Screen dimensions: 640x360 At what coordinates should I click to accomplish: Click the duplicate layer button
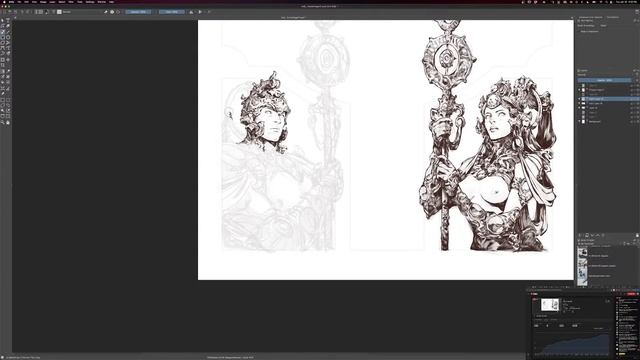pos(587,235)
